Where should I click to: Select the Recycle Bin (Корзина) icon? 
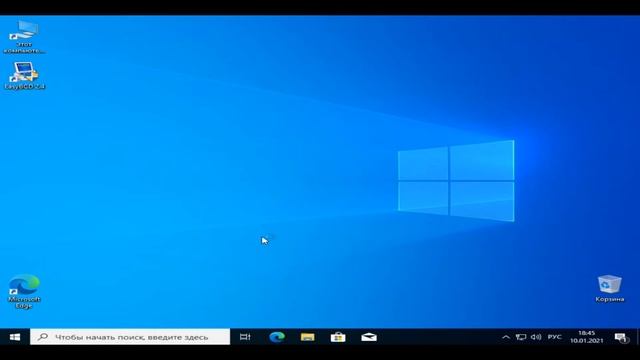tap(609, 289)
